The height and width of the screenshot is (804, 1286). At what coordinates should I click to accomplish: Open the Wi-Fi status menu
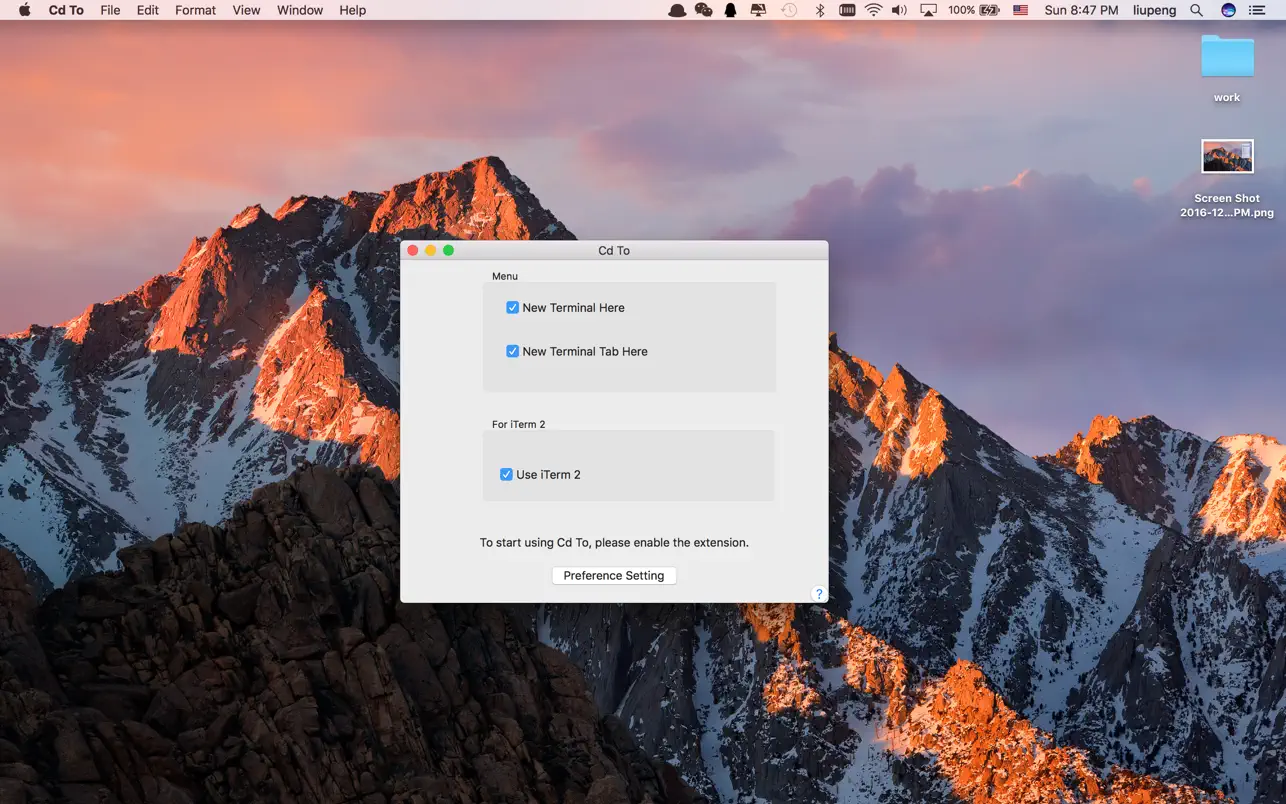[x=874, y=10]
